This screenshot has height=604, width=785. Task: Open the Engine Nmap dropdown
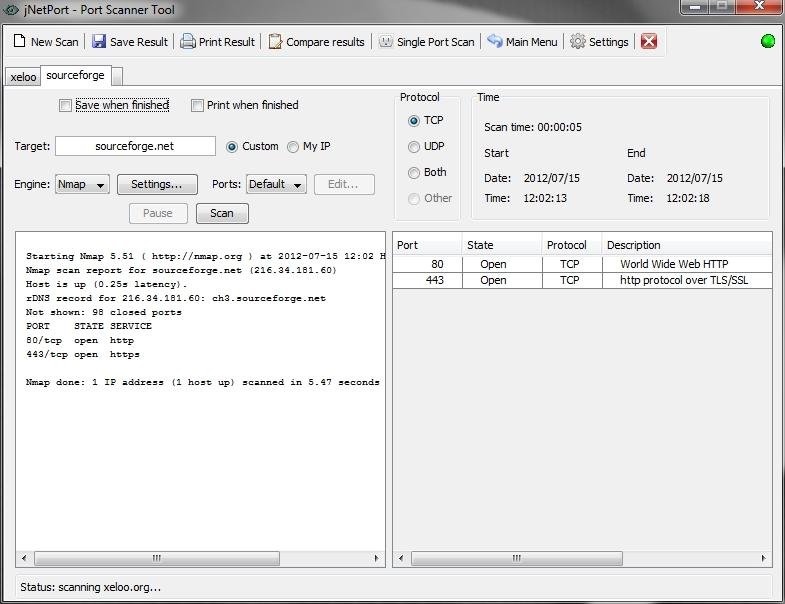point(82,184)
